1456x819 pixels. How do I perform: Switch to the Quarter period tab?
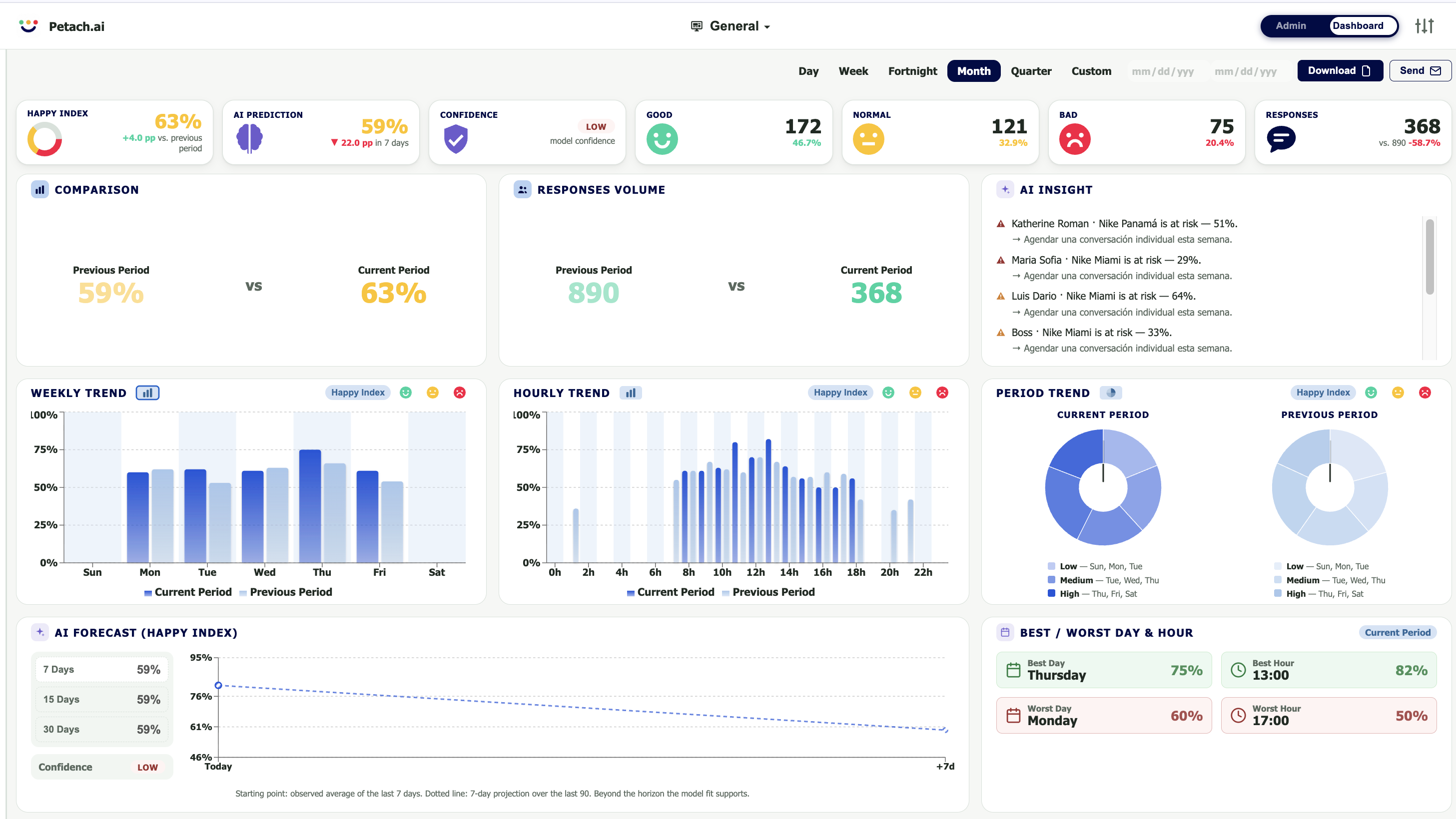point(1031,71)
